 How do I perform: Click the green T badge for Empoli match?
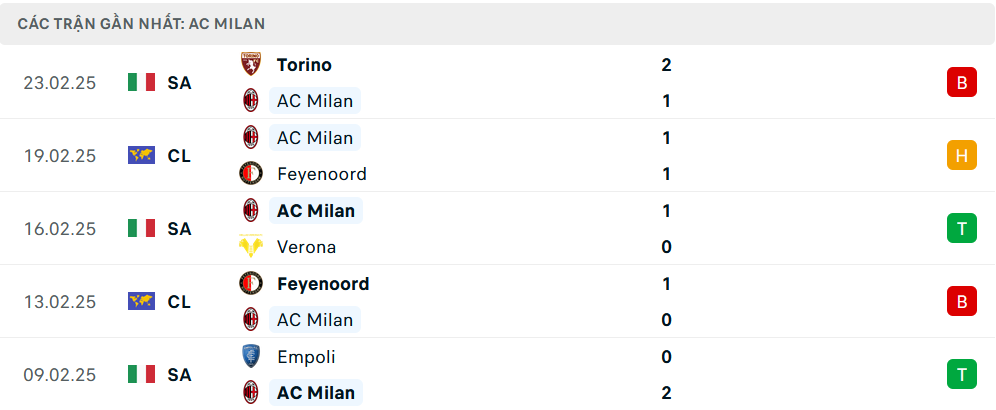pyautogui.click(x=961, y=375)
